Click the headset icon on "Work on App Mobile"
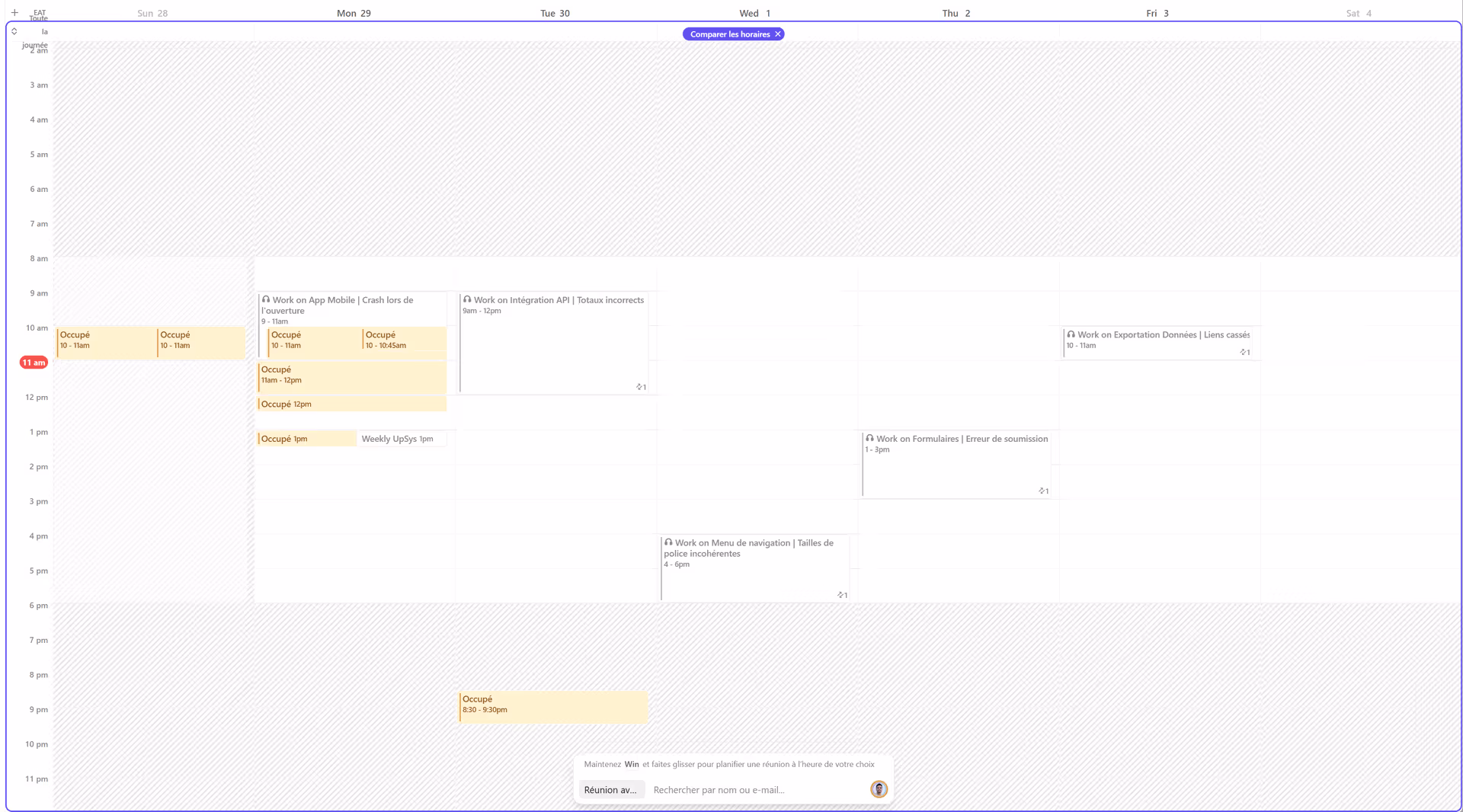The height and width of the screenshot is (812, 1463). 267,299
